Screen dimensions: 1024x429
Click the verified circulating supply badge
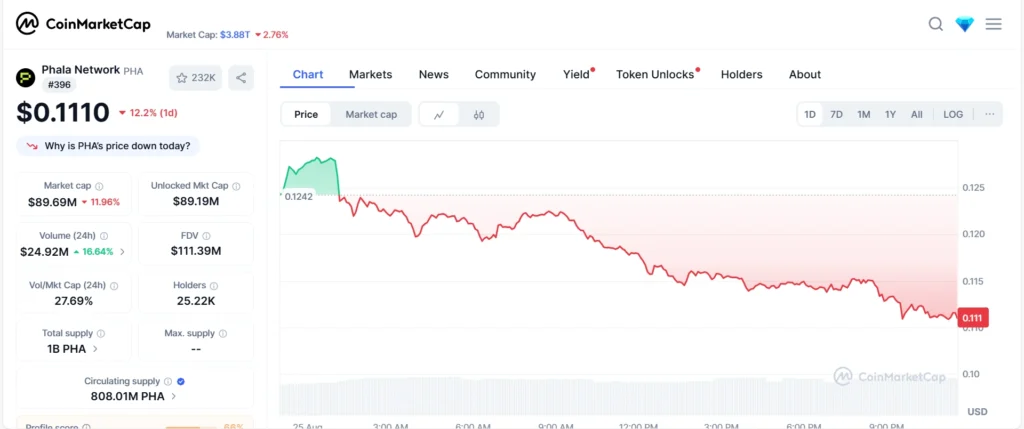(181, 381)
